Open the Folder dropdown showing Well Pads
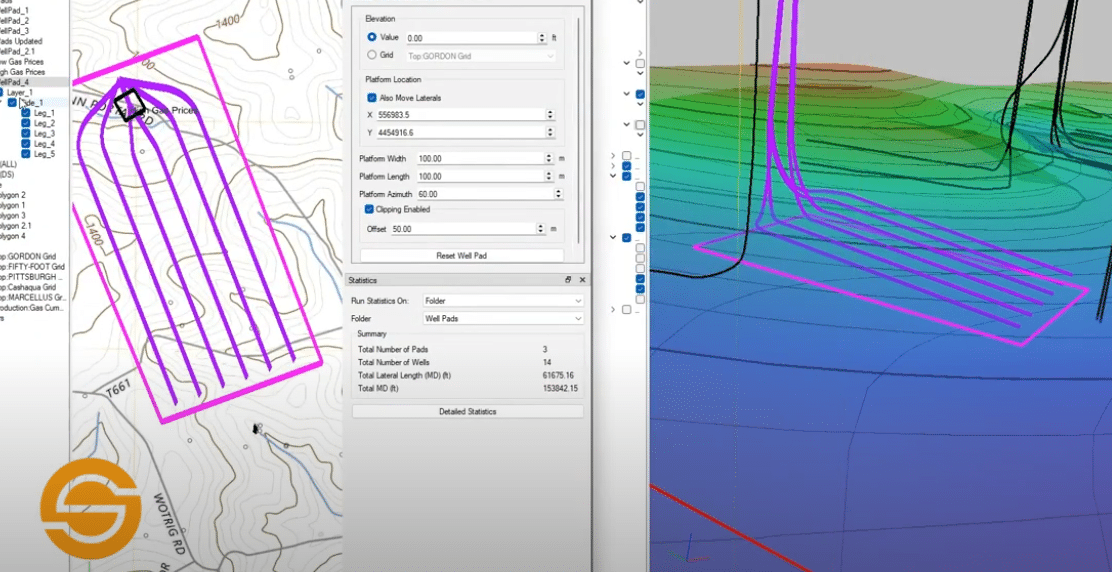1112x572 pixels. [x=503, y=319]
